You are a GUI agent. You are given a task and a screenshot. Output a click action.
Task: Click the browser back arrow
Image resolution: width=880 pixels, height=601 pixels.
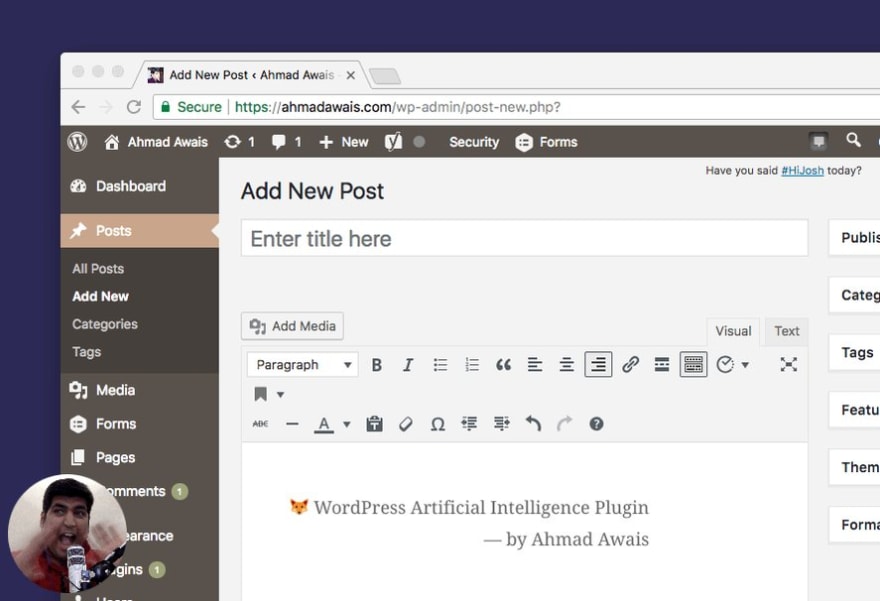click(79, 107)
